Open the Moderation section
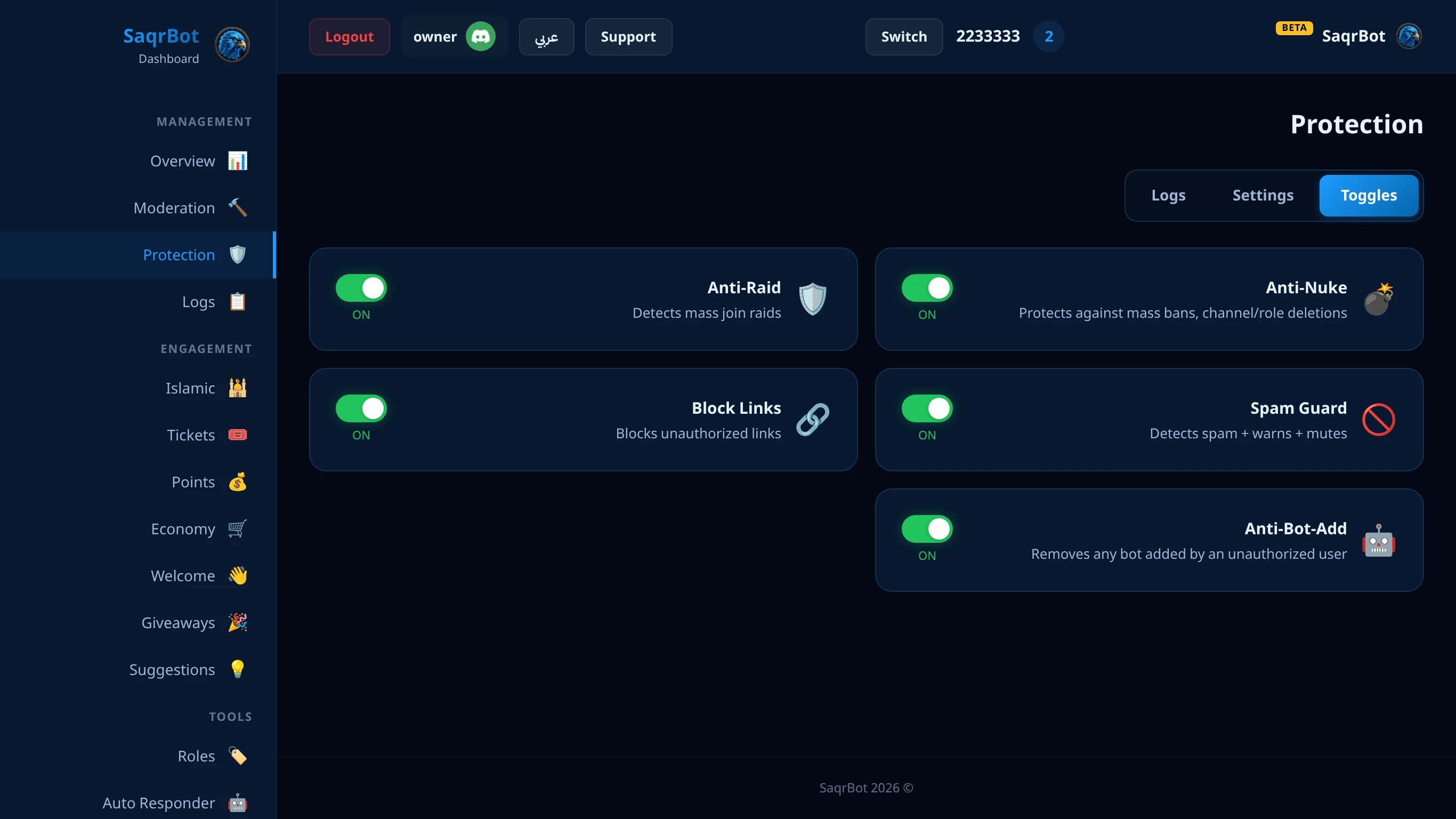Screen dimensions: 1456x819 click(138, 207)
